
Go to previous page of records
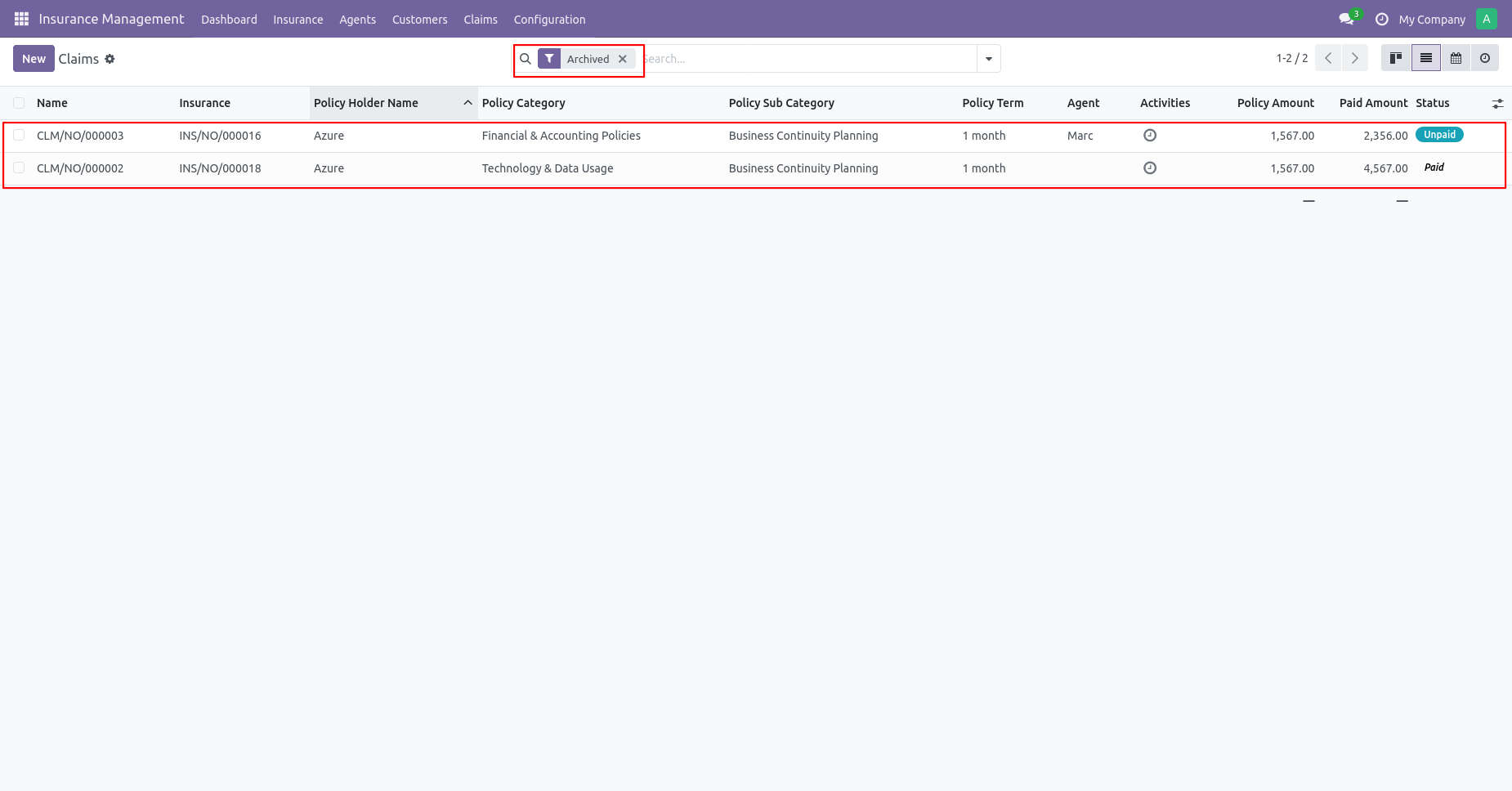[x=1328, y=58]
